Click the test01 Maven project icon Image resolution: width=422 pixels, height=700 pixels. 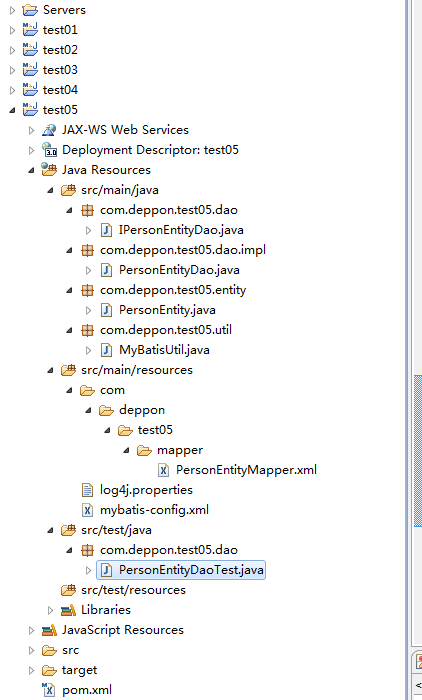tap(30, 29)
